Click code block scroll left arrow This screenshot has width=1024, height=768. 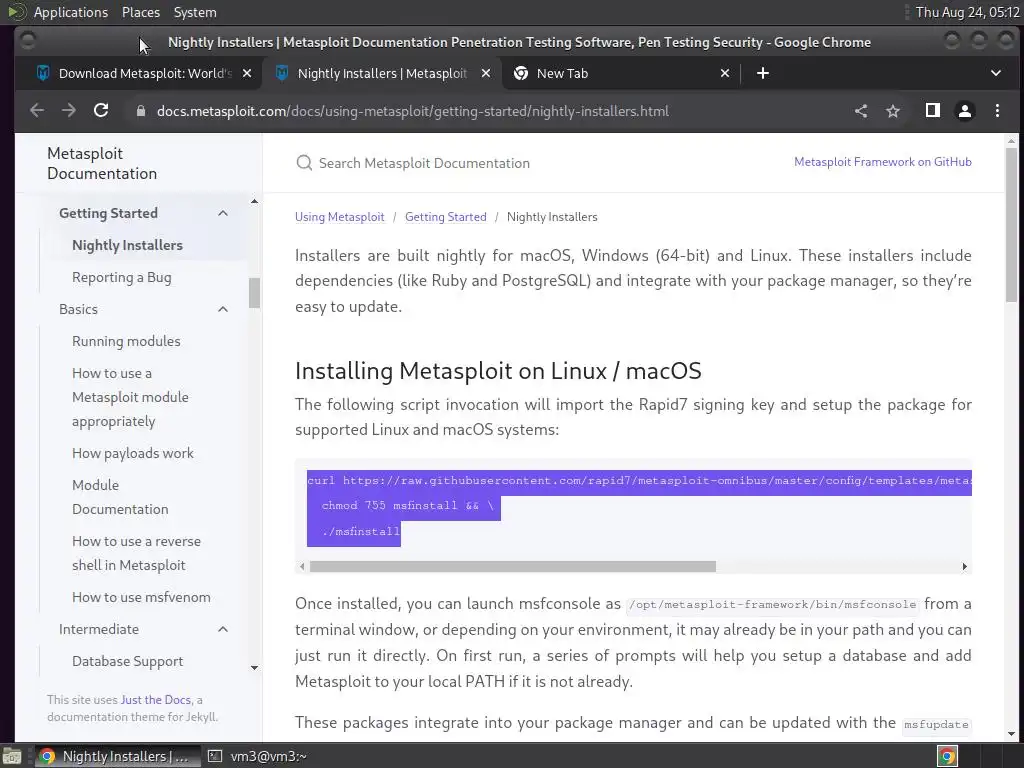point(302,566)
